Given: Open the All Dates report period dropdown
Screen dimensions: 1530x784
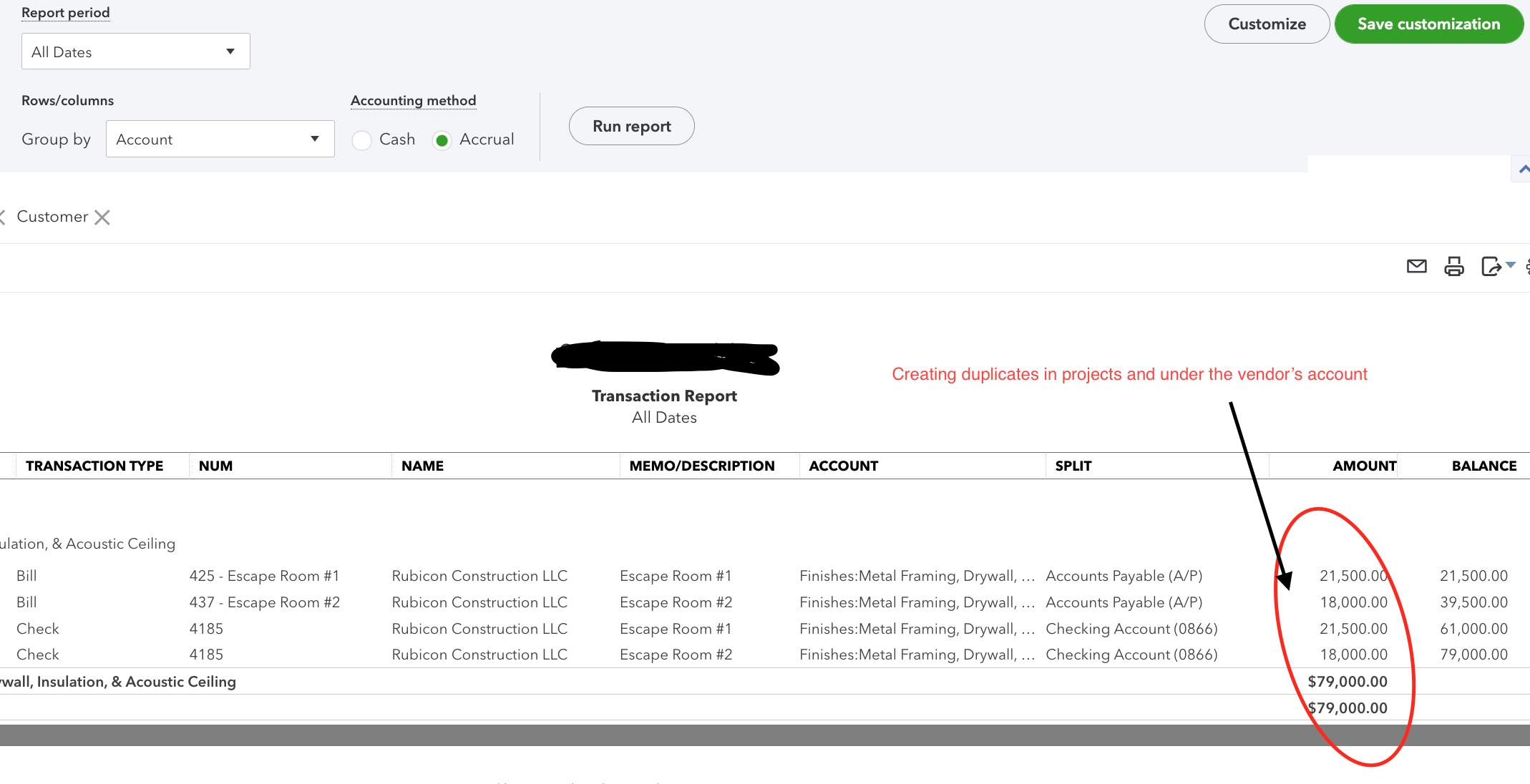Looking at the screenshot, I should click(x=135, y=51).
